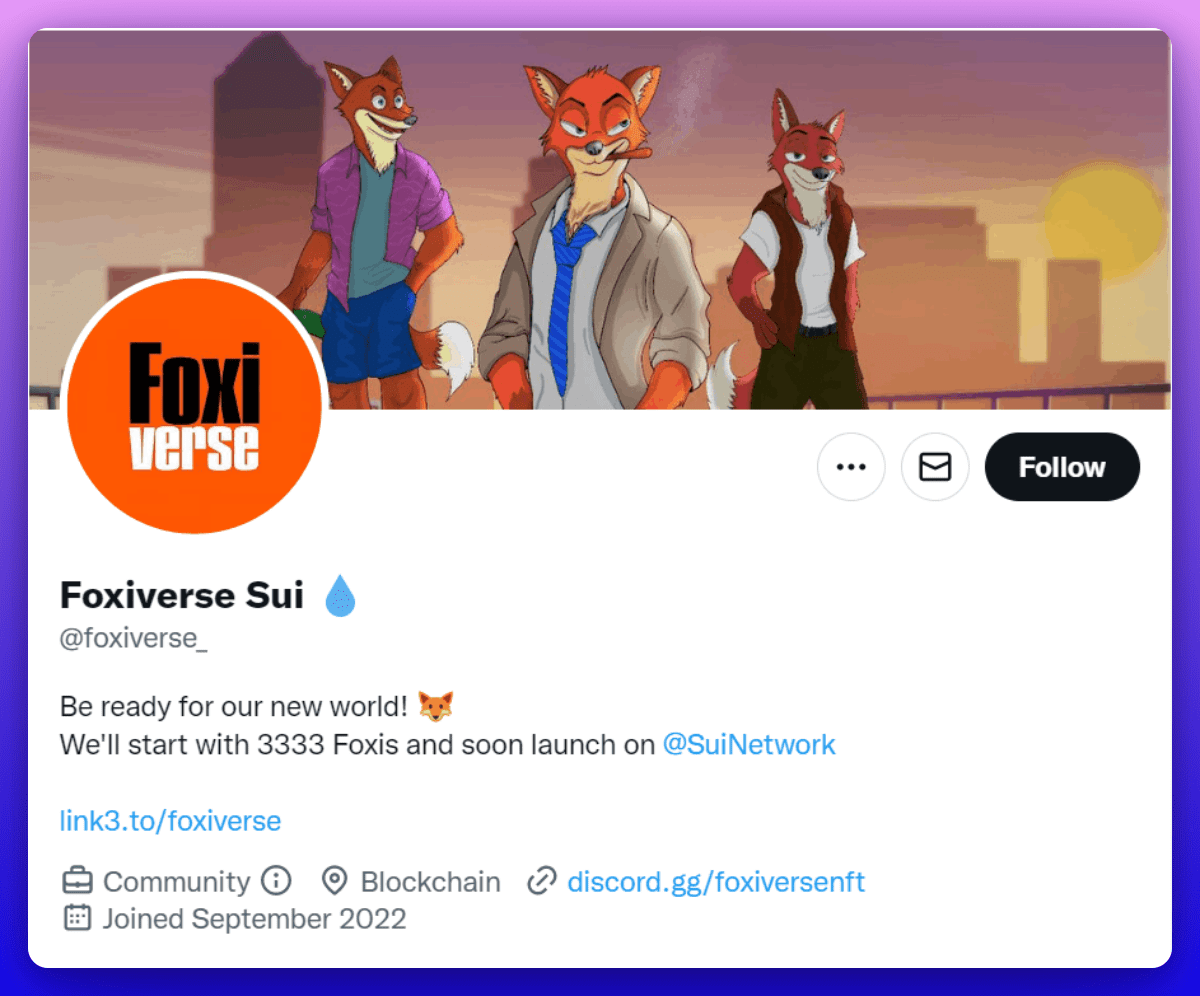
Task: Click the briefcase Community icon
Action: point(77,881)
